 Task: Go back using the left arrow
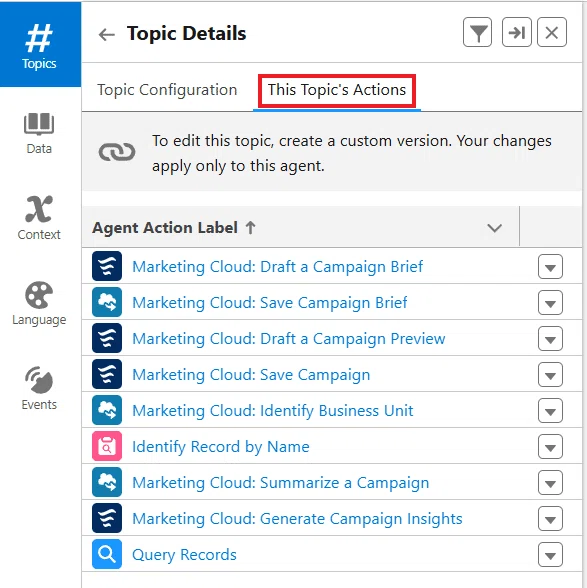107,34
